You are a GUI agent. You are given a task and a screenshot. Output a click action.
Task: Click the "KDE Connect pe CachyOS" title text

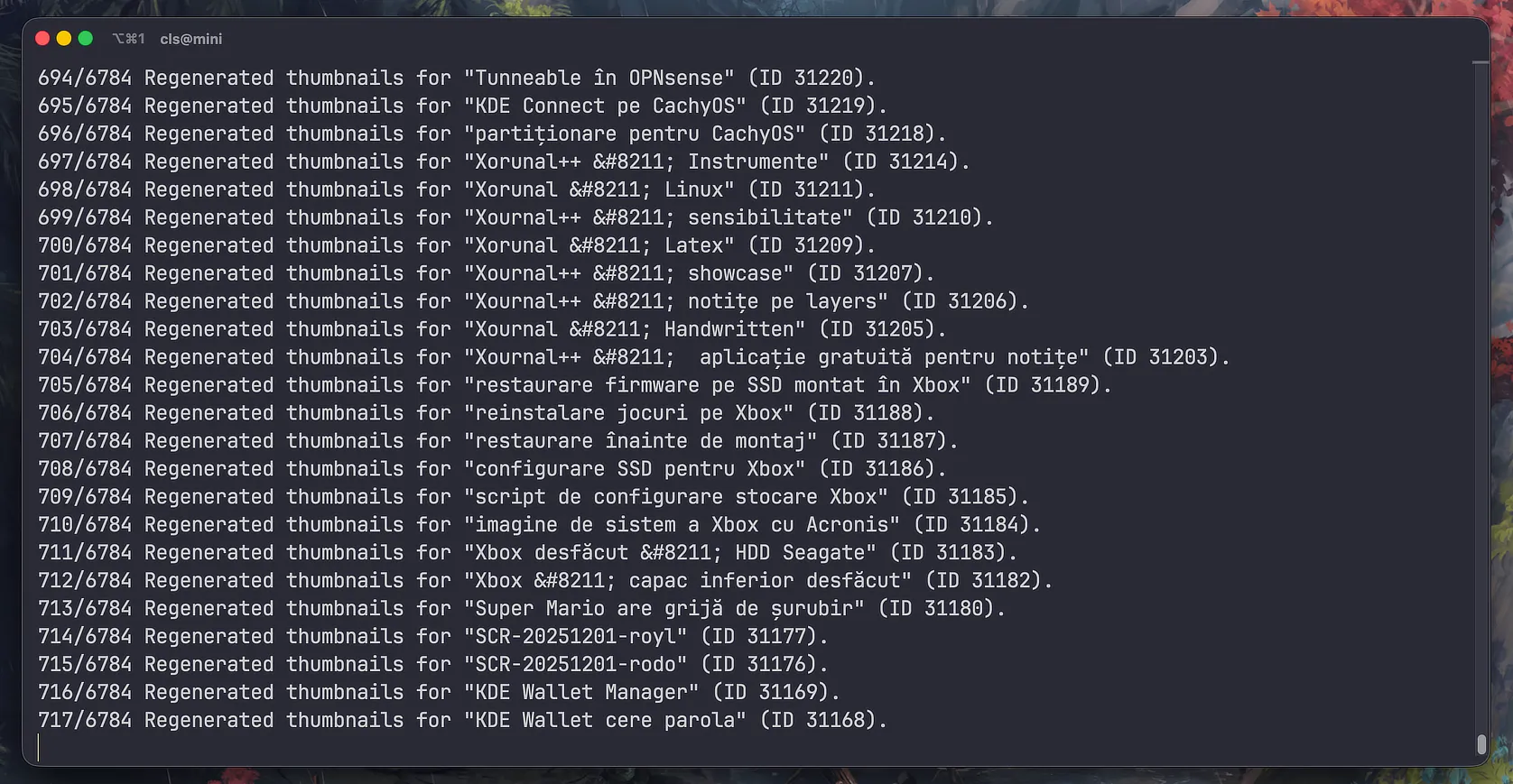(605, 106)
